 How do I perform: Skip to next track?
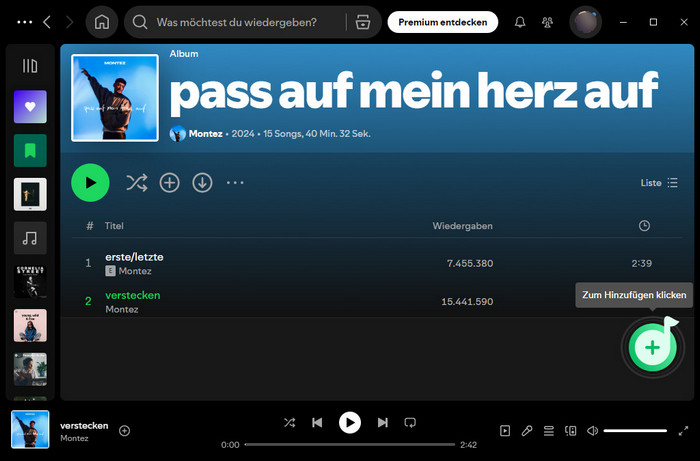tap(383, 422)
